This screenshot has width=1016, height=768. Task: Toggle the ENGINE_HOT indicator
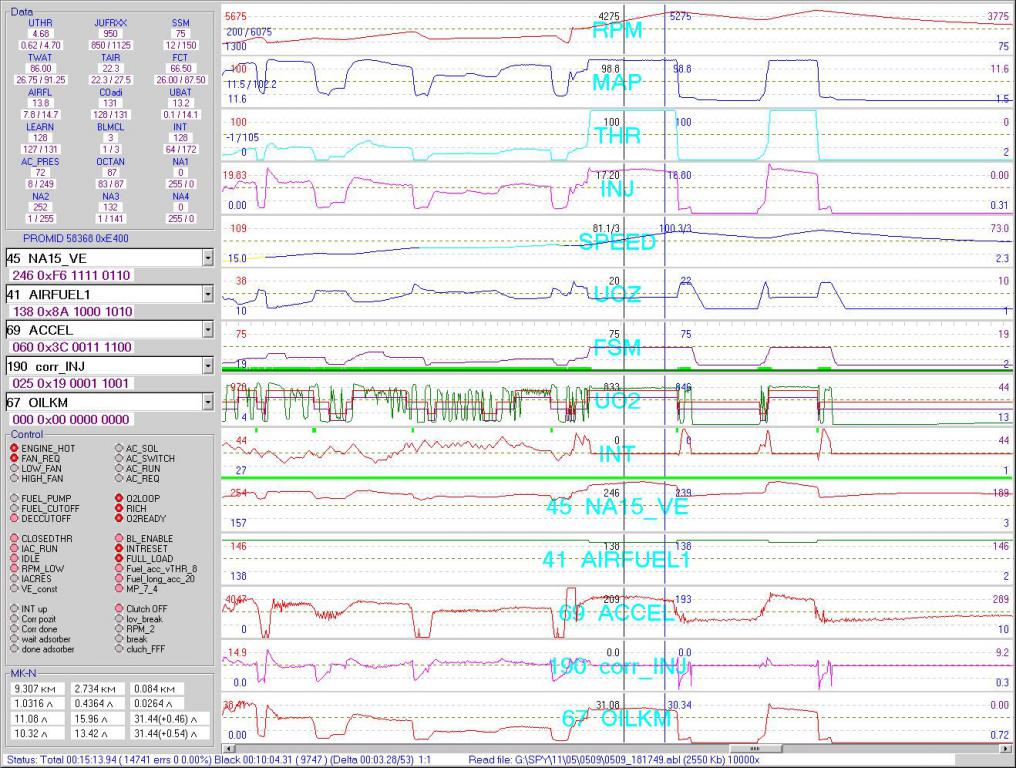tap(14, 448)
